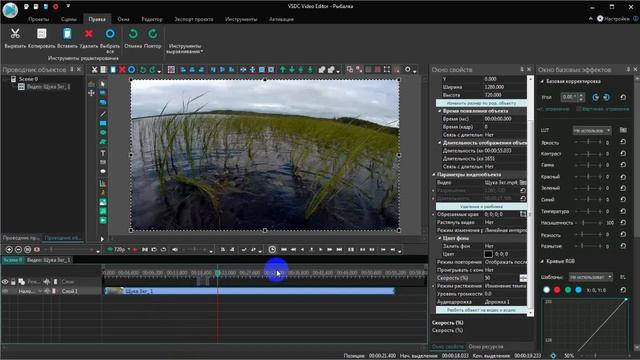
Task: Click the Undo (Отмена) green arrow icon
Action: click(x=133, y=34)
